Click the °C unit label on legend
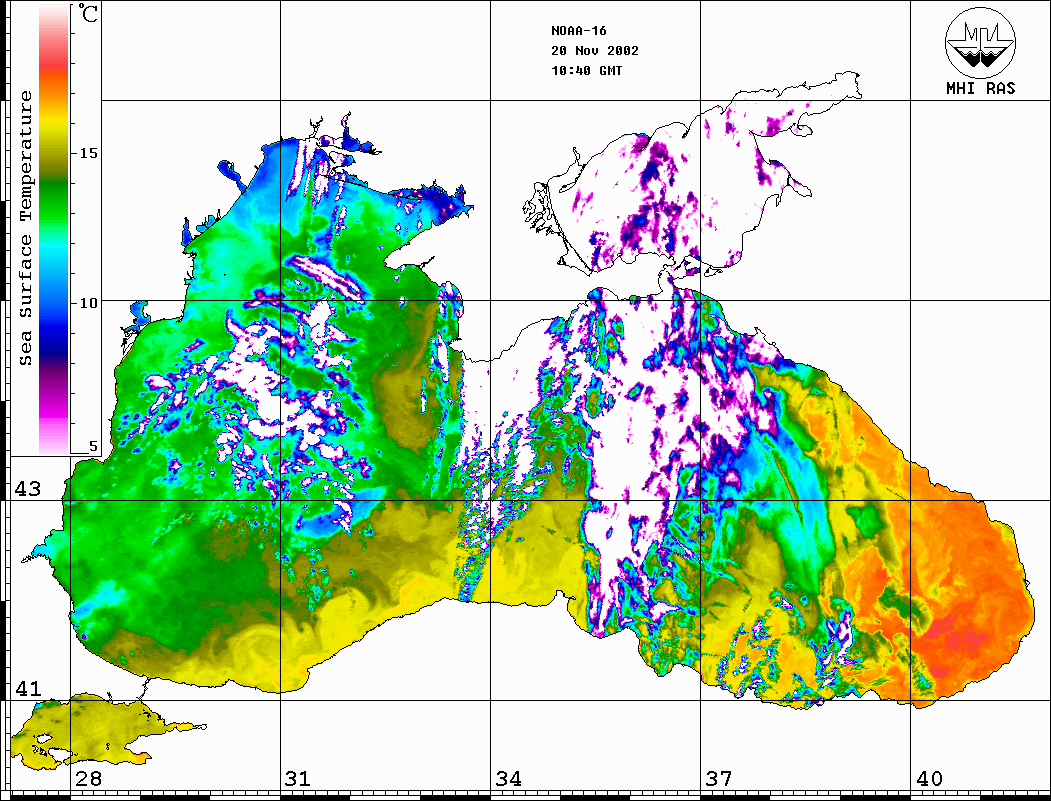This screenshot has height=801, width=1051. point(88,13)
